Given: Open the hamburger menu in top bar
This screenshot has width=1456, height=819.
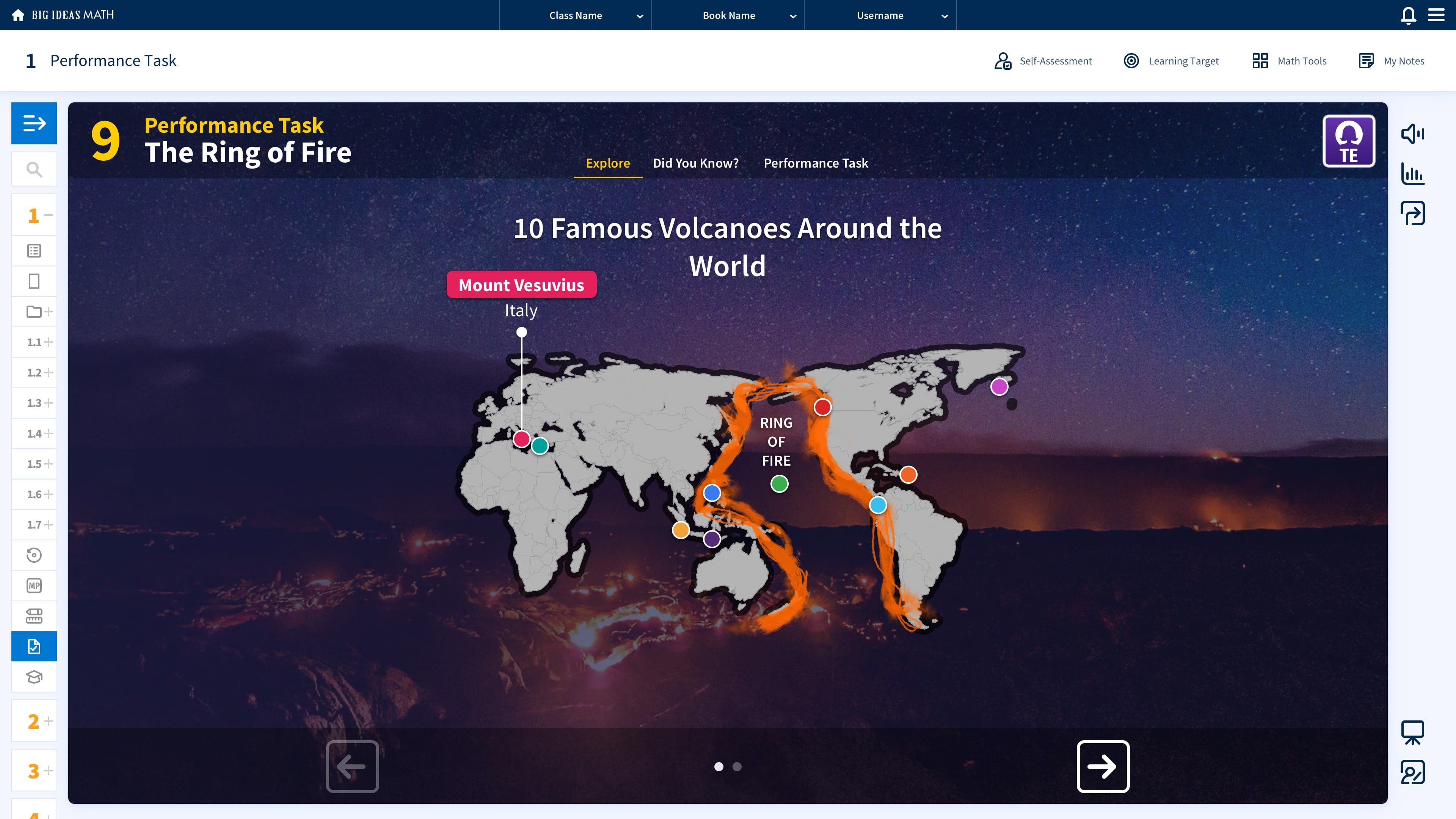Looking at the screenshot, I should (1436, 15).
